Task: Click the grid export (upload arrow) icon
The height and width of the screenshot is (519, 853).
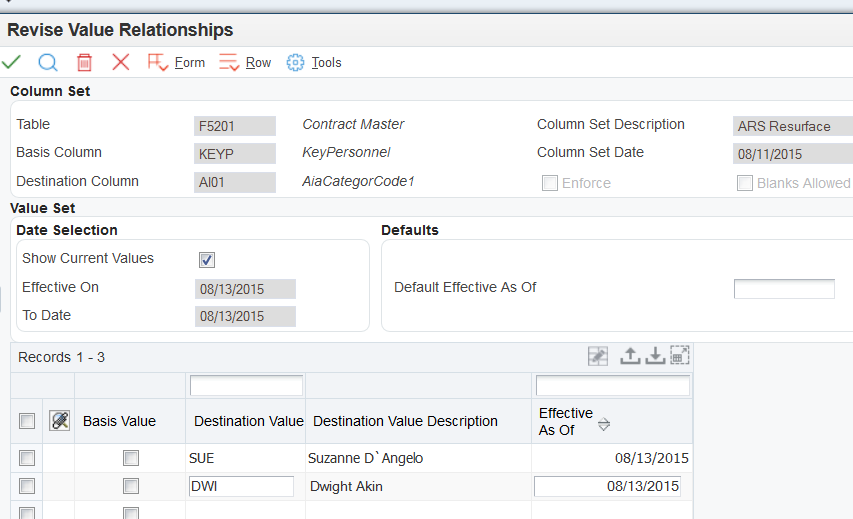Action: [630, 356]
